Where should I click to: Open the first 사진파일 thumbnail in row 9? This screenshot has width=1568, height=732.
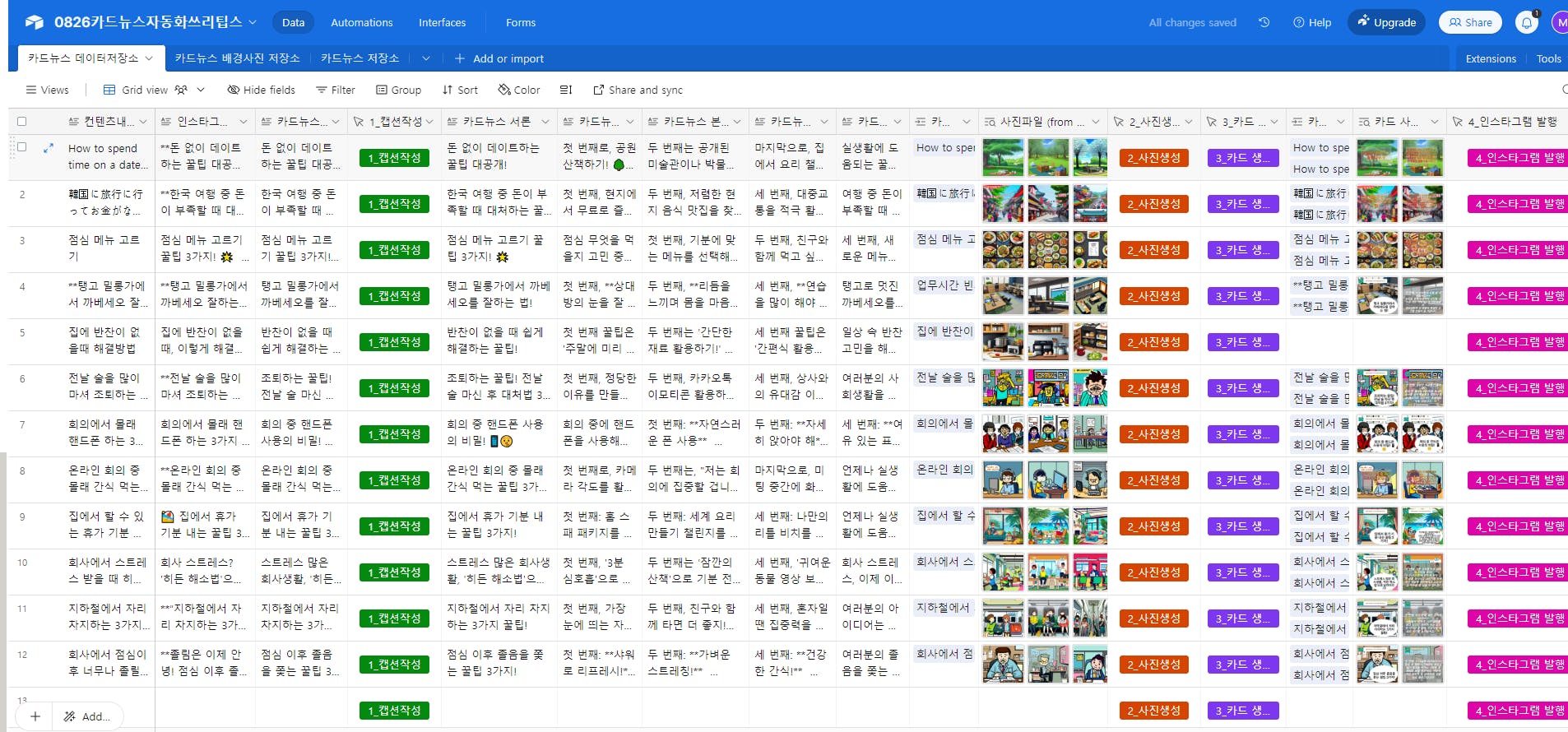pos(1004,526)
